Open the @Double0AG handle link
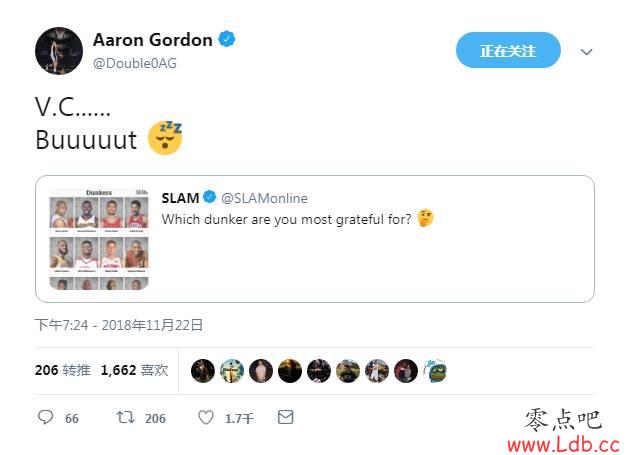The height and width of the screenshot is (455, 629). tap(135, 63)
